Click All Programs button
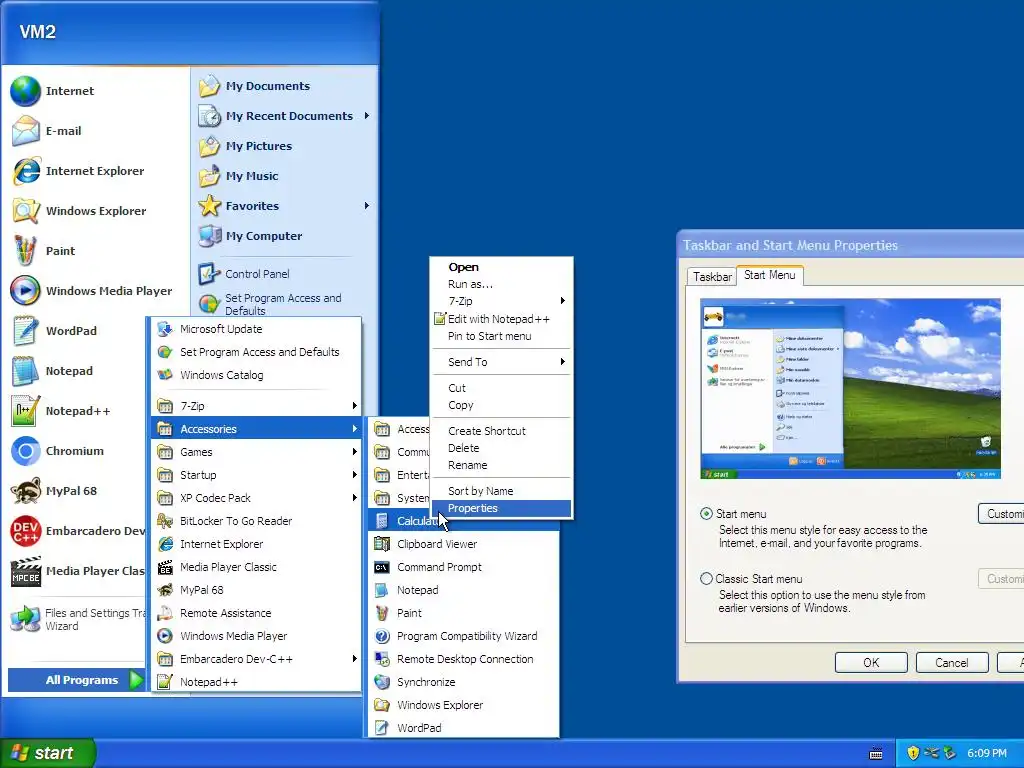The image size is (1024, 768). click(x=76, y=680)
